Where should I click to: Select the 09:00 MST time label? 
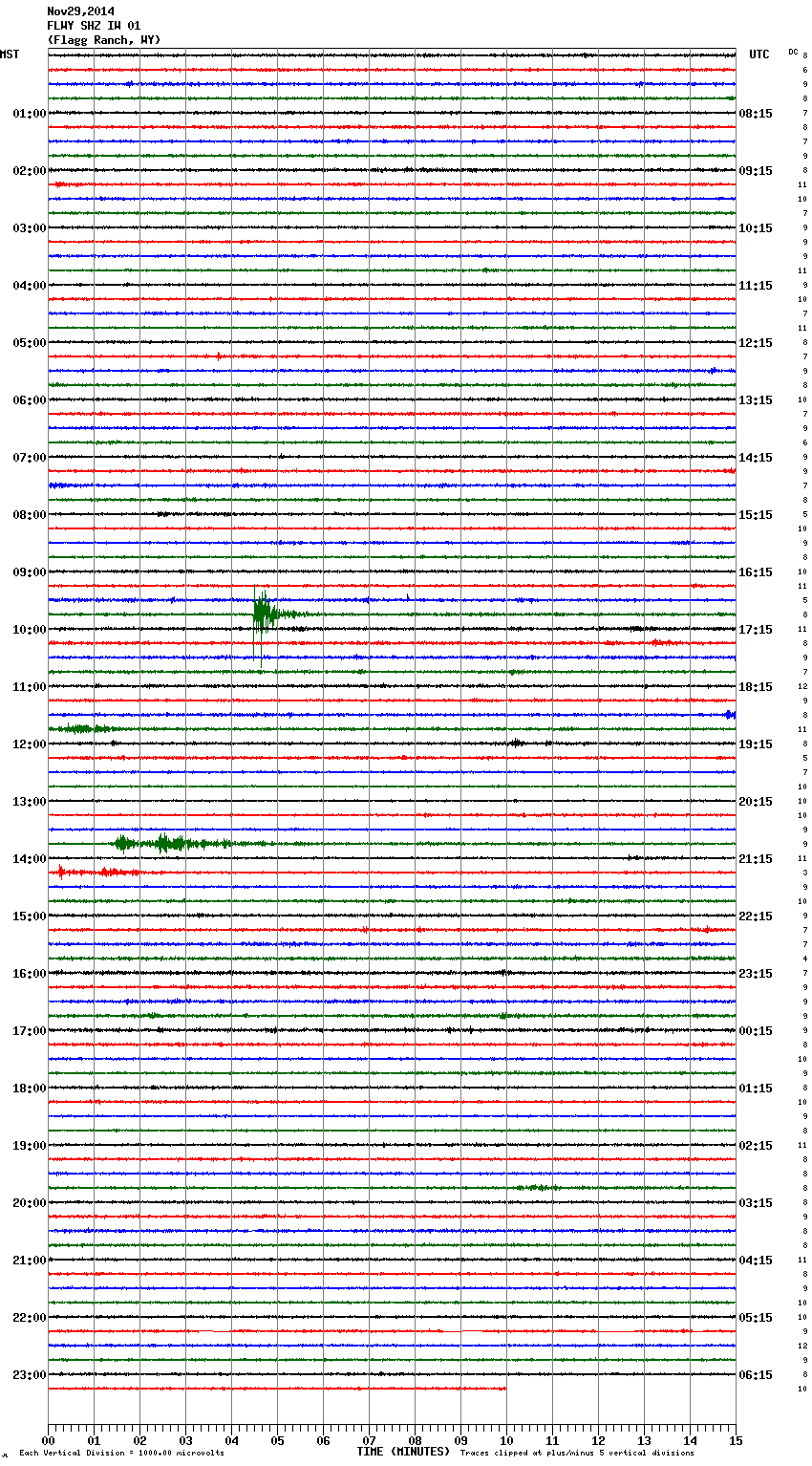pyautogui.click(x=30, y=572)
